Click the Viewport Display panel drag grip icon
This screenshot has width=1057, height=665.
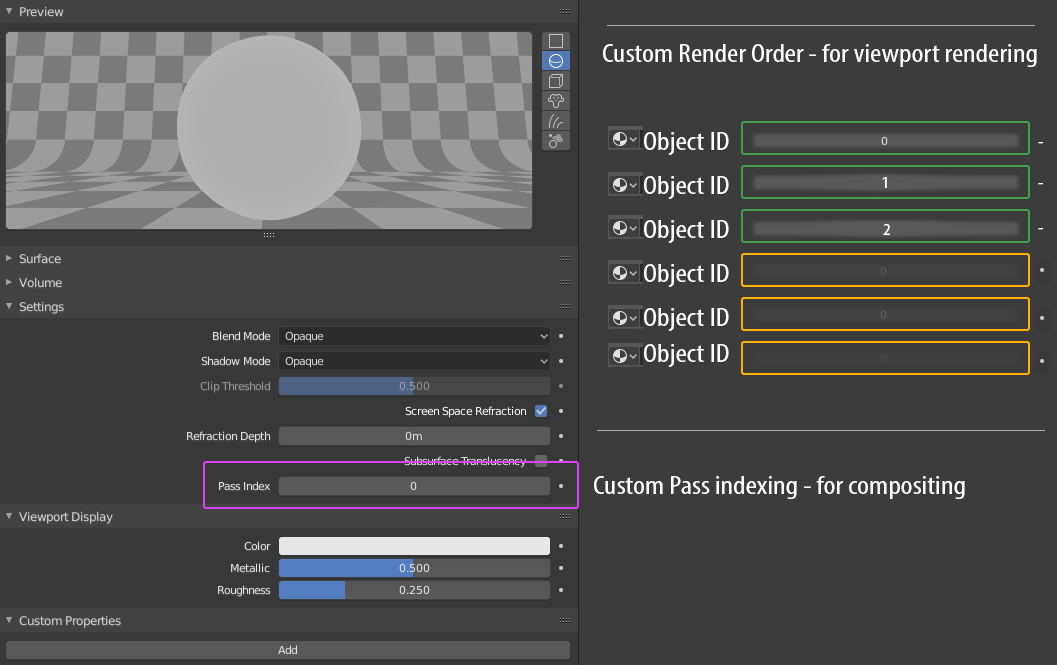click(x=565, y=517)
